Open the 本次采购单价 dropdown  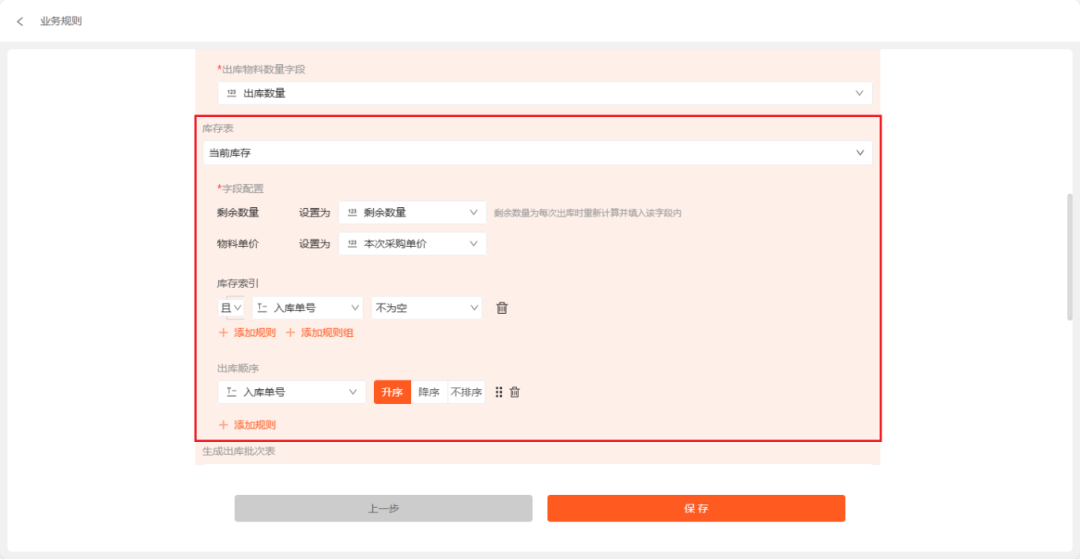pos(413,244)
